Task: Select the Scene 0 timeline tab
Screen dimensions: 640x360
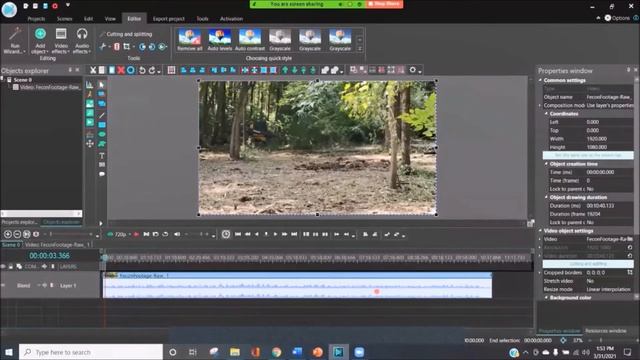Action: tap(11, 245)
